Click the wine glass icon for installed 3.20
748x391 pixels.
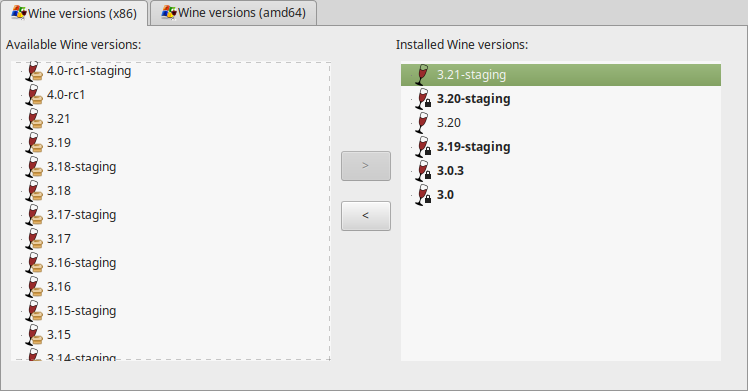point(422,123)
